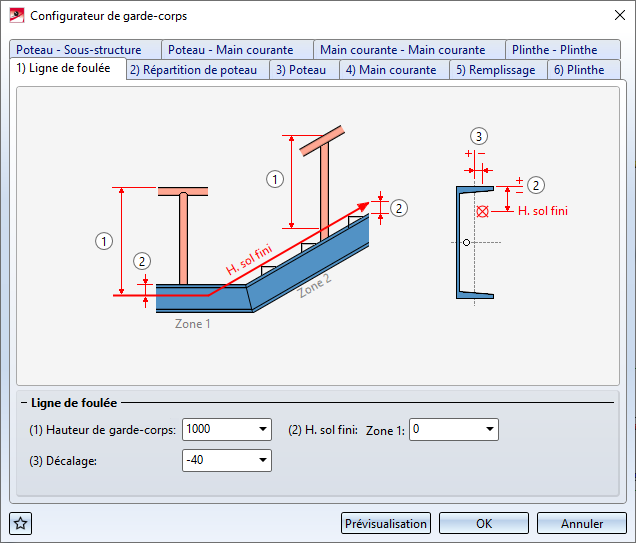The width and height of the screenshot is (636, 543).
Task: Click the favorites star icon
Action: [x=21, y=523]
